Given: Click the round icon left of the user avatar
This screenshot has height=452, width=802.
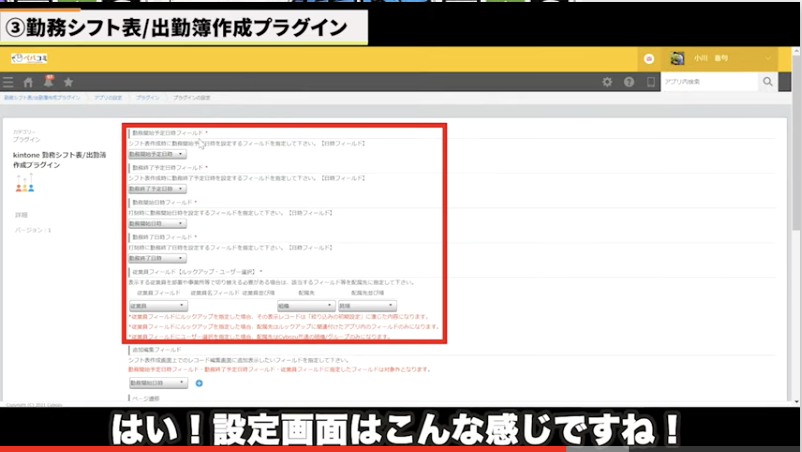Looking at the screenshot, I should [x=649, y=59].
